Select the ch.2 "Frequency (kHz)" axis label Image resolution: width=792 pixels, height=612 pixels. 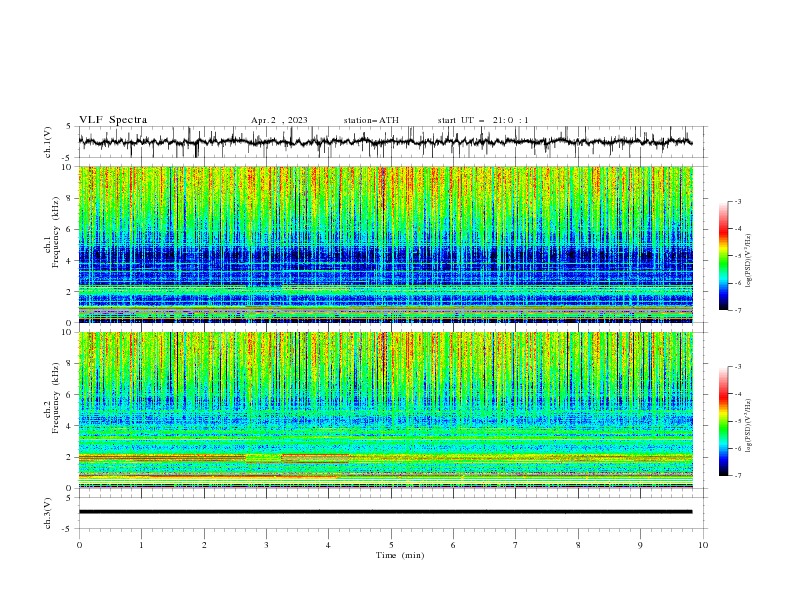coord(56,397)
